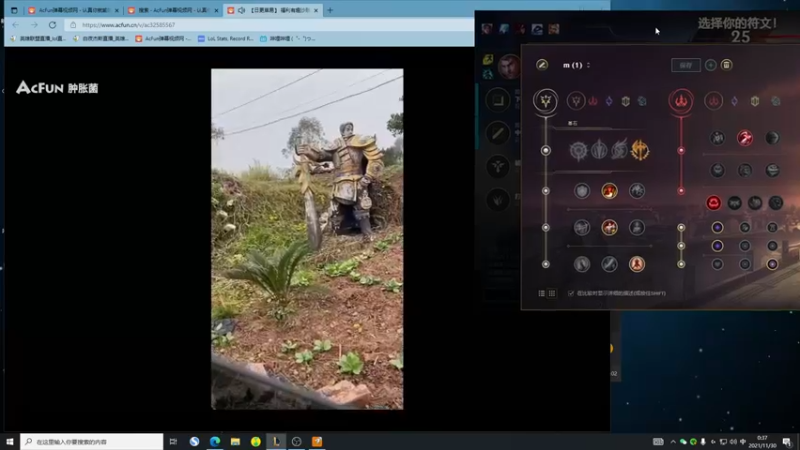Viewport: 800px width, 450px height.
Task: Switch primary path to Resolve
Action: [x=626, y=101]
